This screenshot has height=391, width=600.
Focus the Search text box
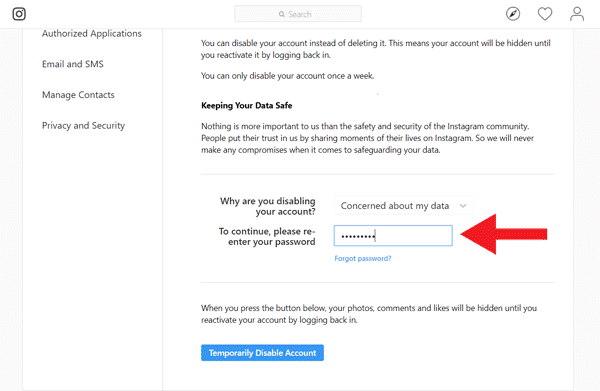point(298,14)
